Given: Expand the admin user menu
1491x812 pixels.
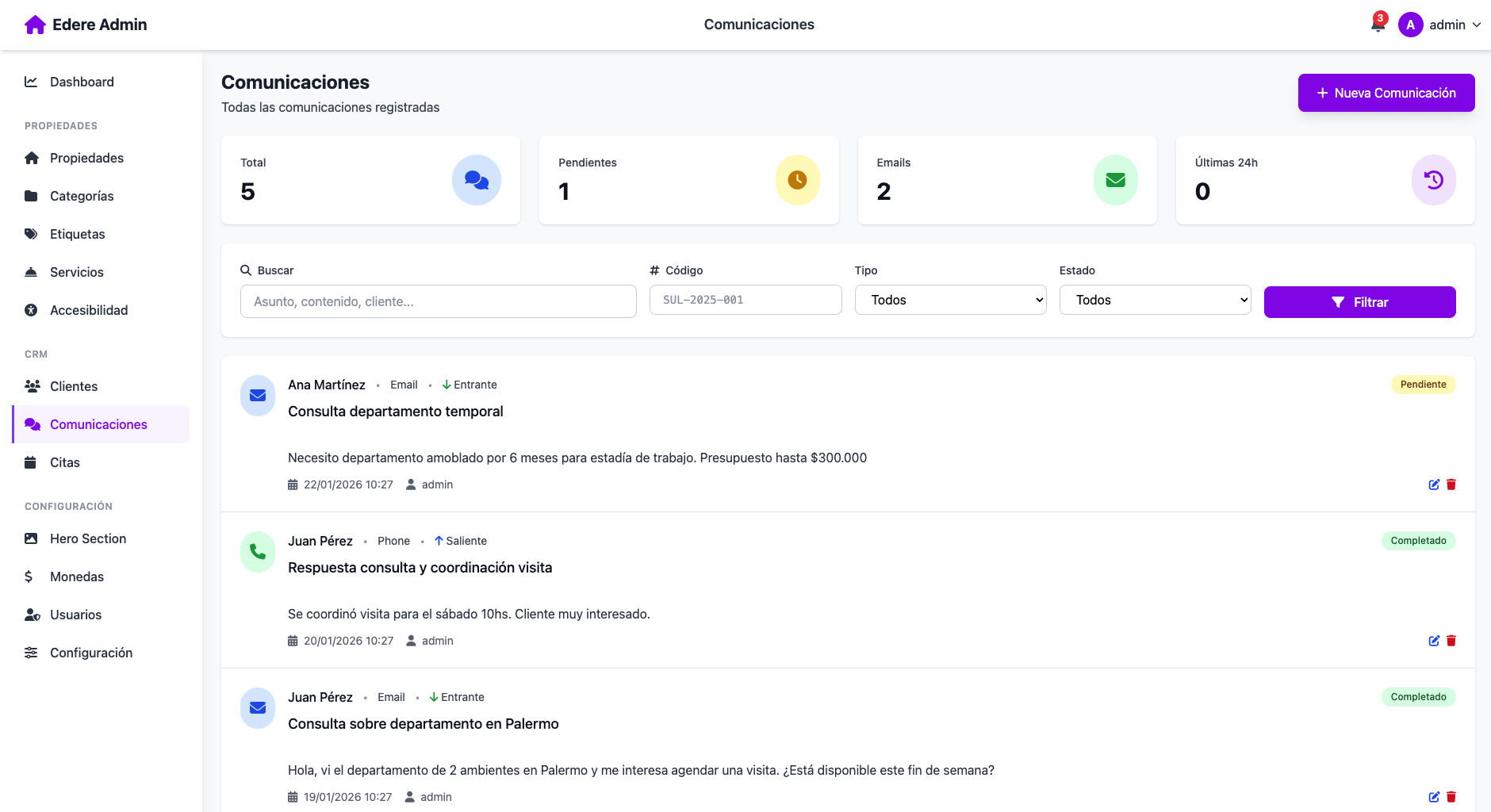Looking at the screenshot, I should (x=1439, y=25).
